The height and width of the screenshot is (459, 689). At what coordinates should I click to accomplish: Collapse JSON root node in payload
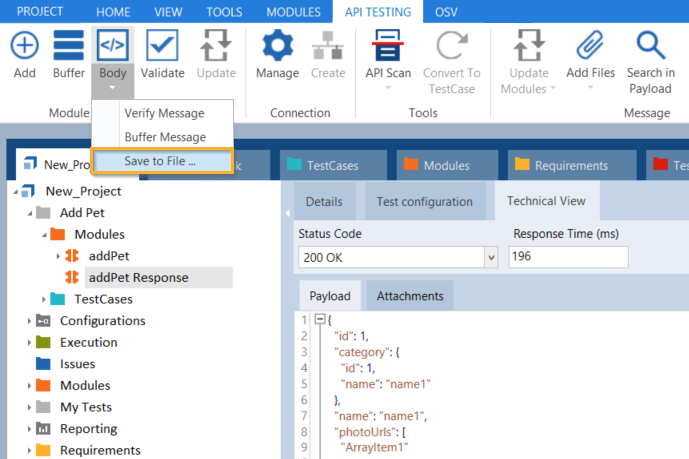point(320,319)
